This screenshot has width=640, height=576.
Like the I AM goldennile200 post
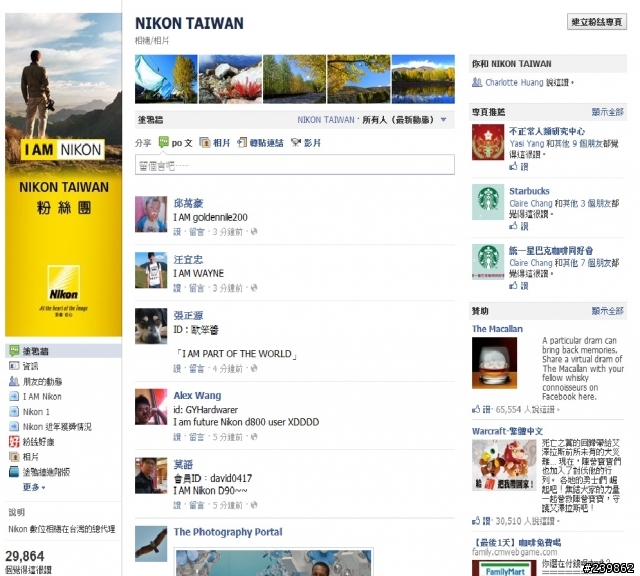[x=177, y=232]
